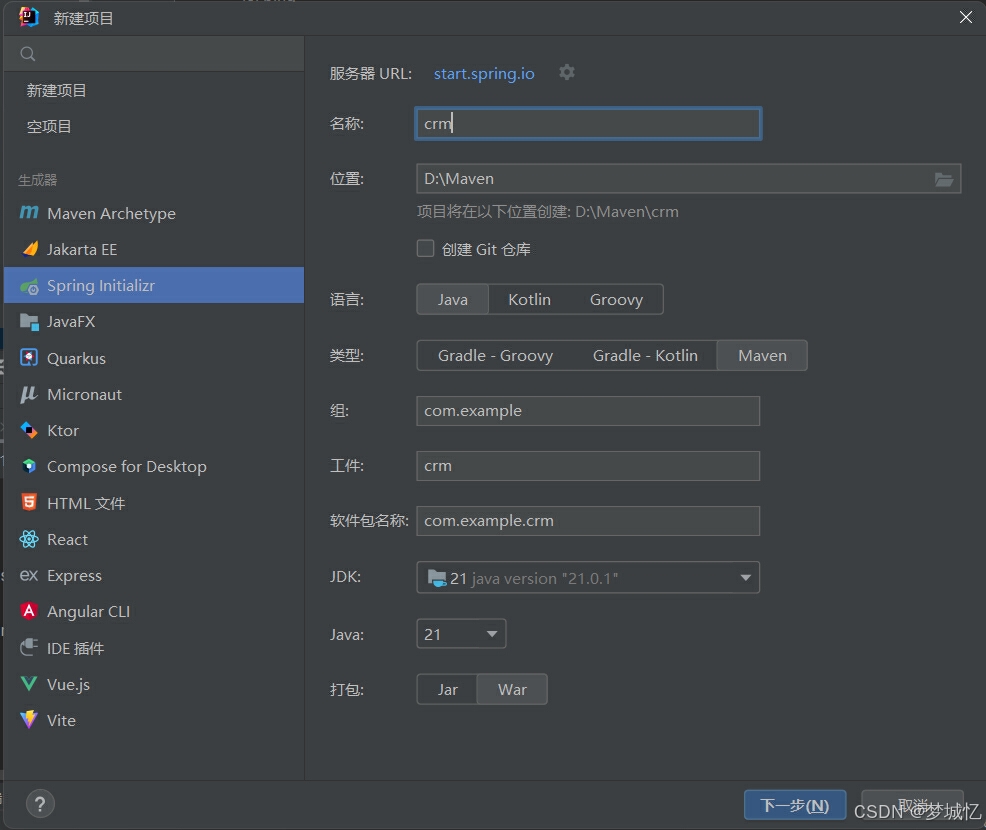Select the Quarkus generator icon

coord(29,358)
